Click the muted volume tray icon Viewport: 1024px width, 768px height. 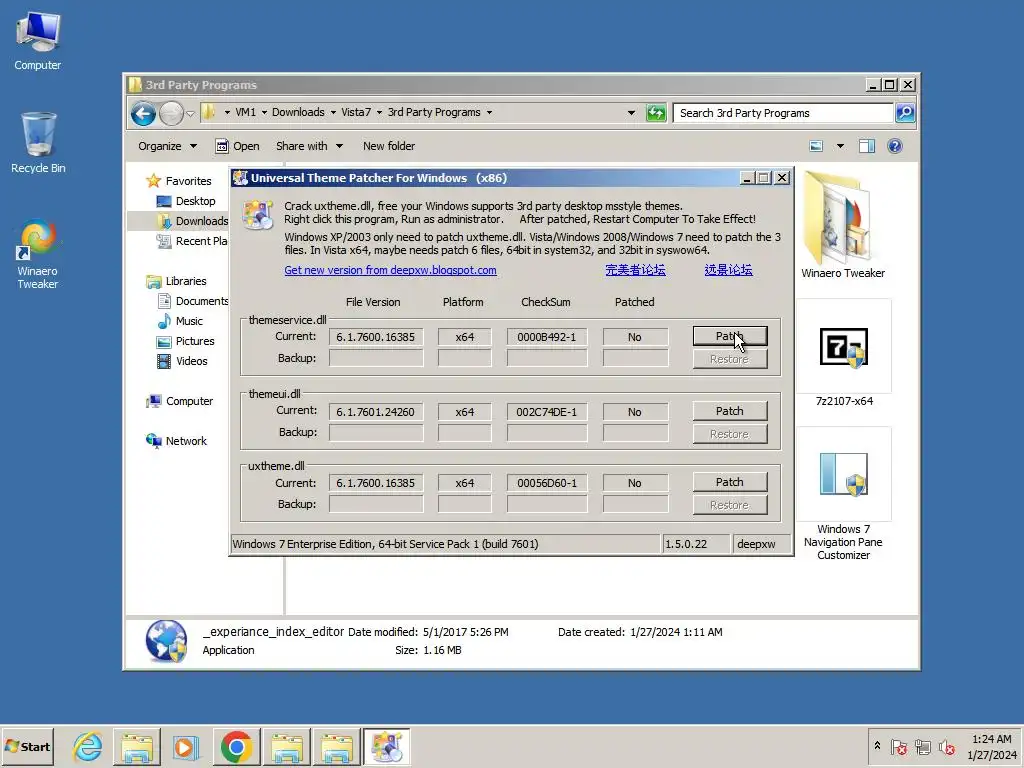947,746
